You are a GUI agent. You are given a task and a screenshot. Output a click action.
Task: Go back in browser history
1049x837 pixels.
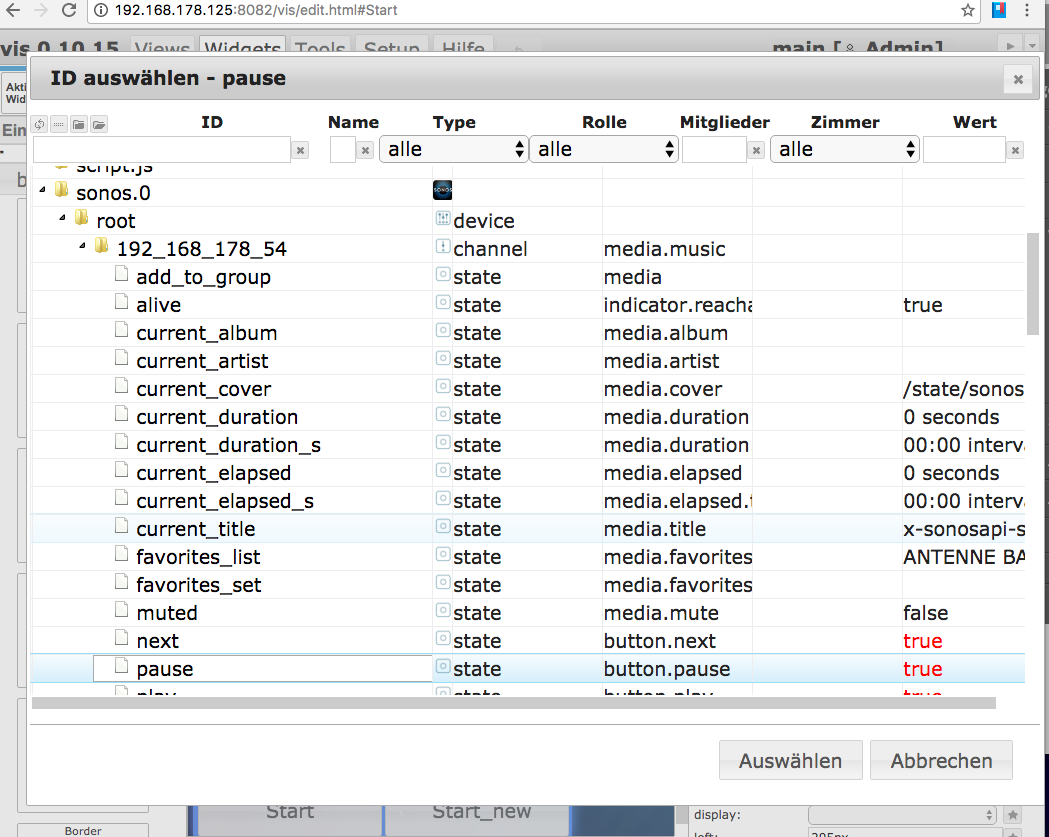coord(13,10)
